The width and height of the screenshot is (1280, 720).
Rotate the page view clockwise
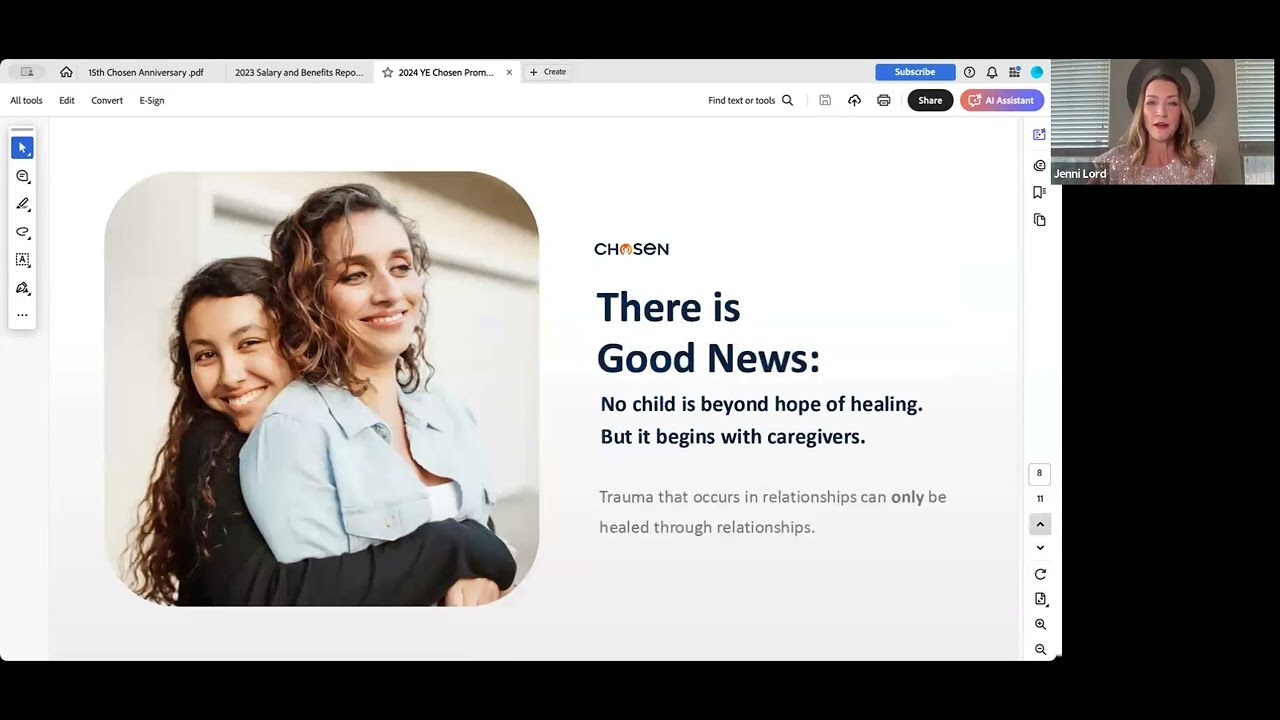coord(1040,574)
